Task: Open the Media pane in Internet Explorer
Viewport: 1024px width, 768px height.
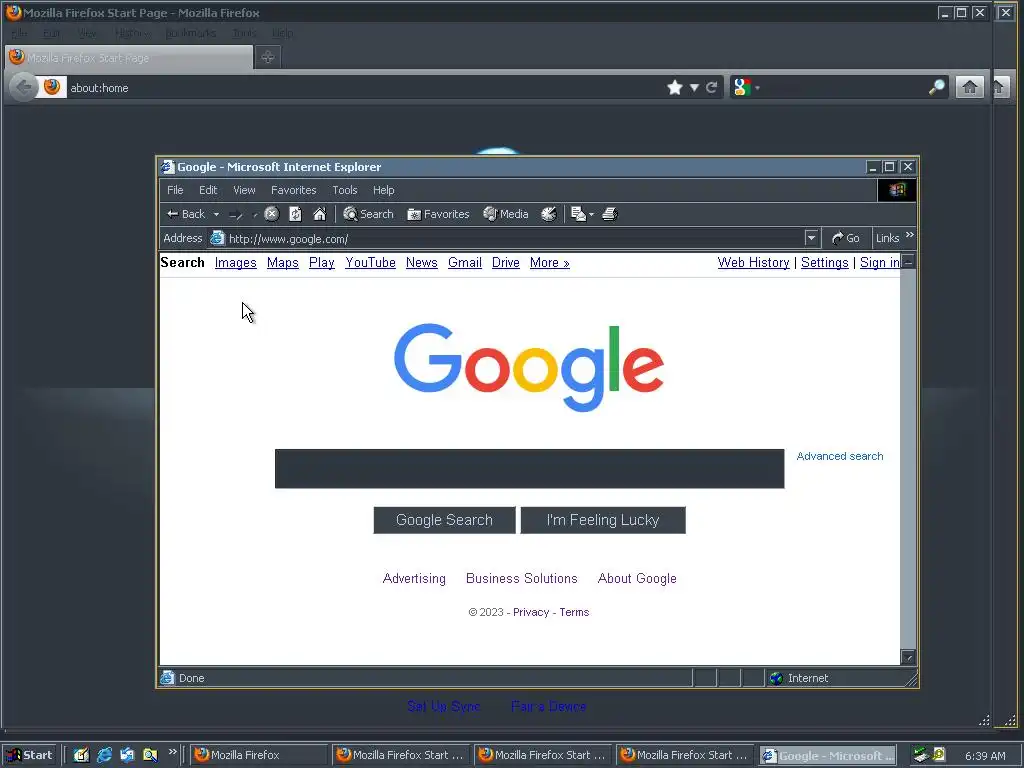Action: (505, 214)
